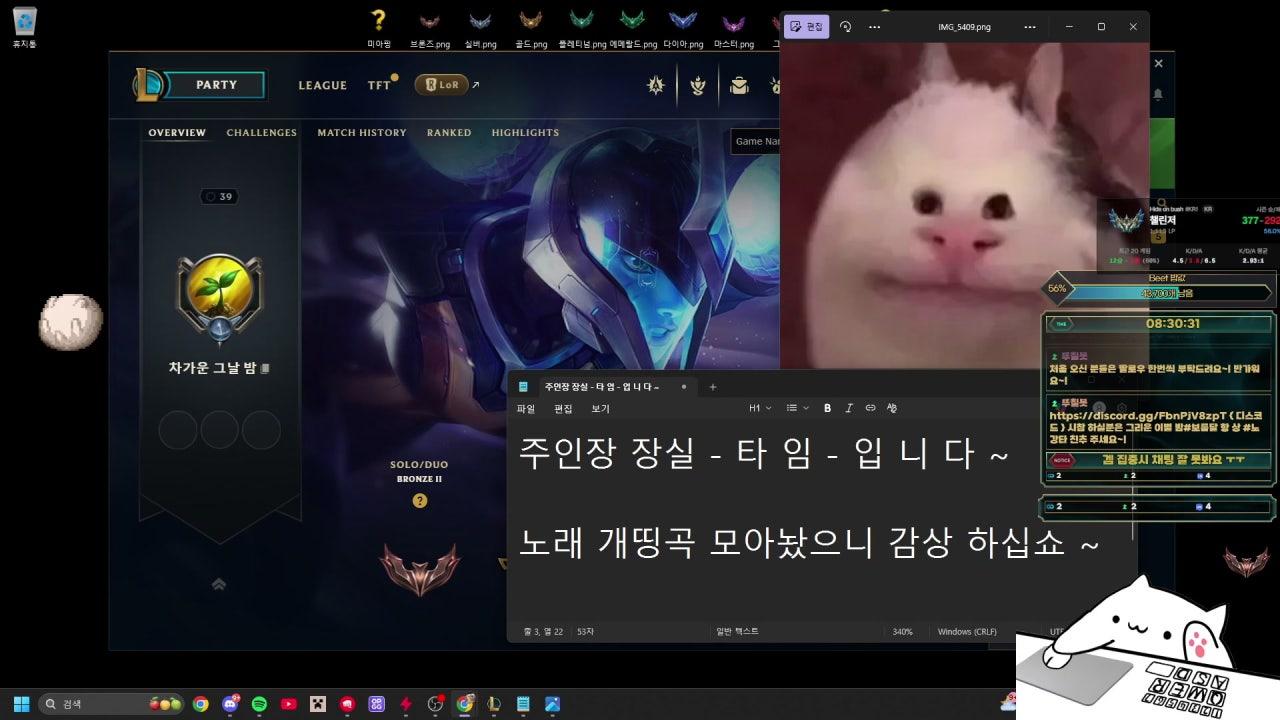This screenshot has width=1280, height=720.
Task: Select the 에메랄드.png desktop file
Action: pyautogui.click(x=633, y=28)
